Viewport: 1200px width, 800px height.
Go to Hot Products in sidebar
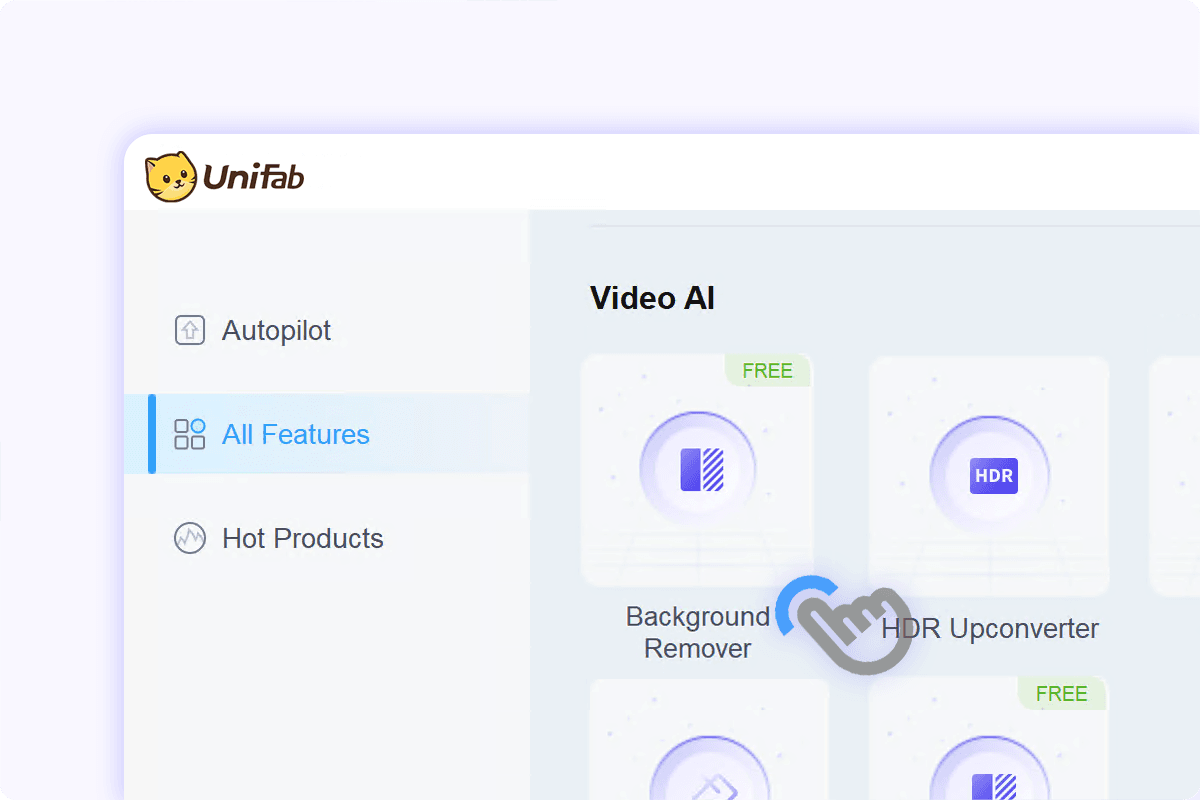tap(302, 538)
